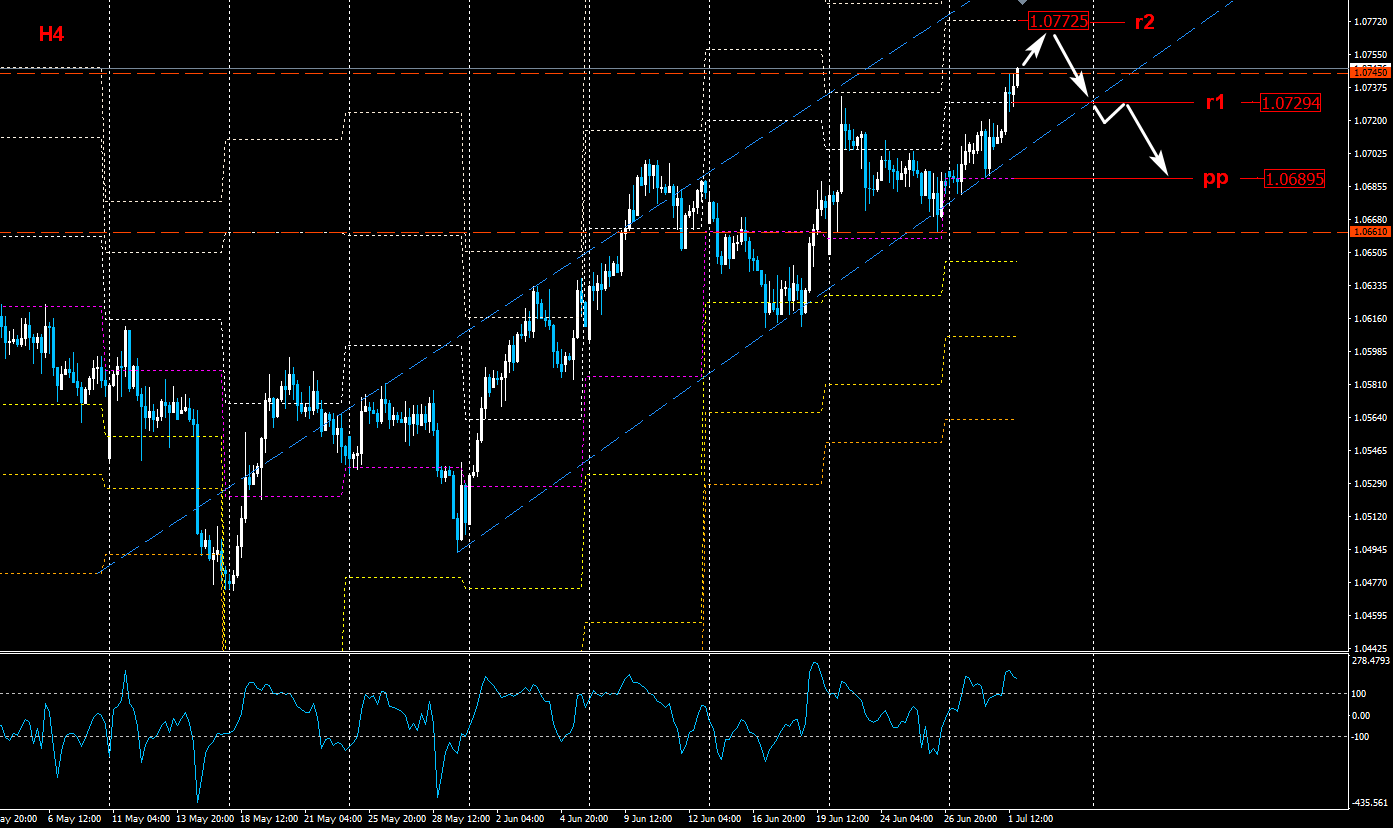The width and height of the screenshot is (1393, 828).
Task: Click 1.05640 on the price scale
Action: tap(1370, 417)
